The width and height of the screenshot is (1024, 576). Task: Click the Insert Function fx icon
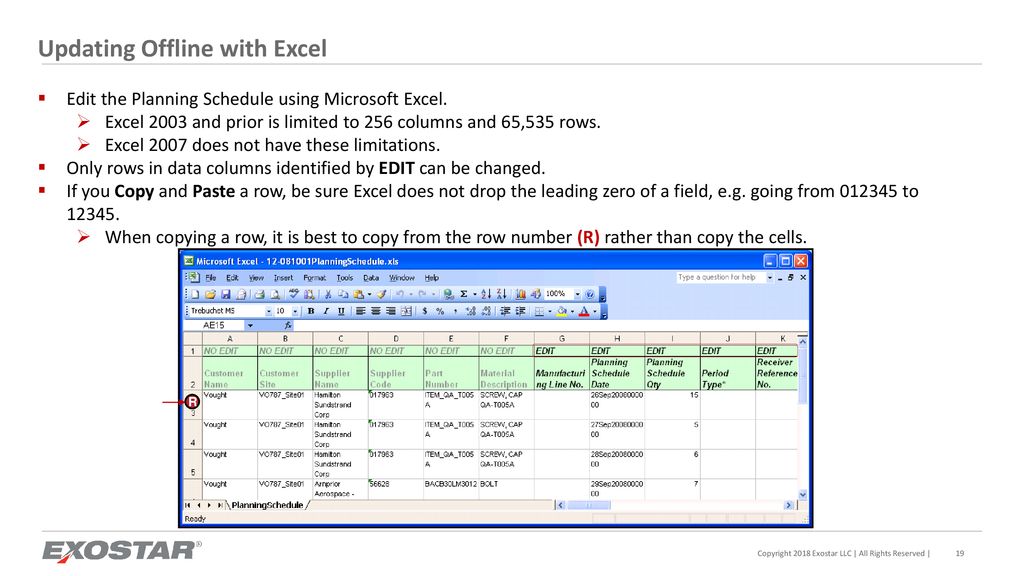coord(288,325)
